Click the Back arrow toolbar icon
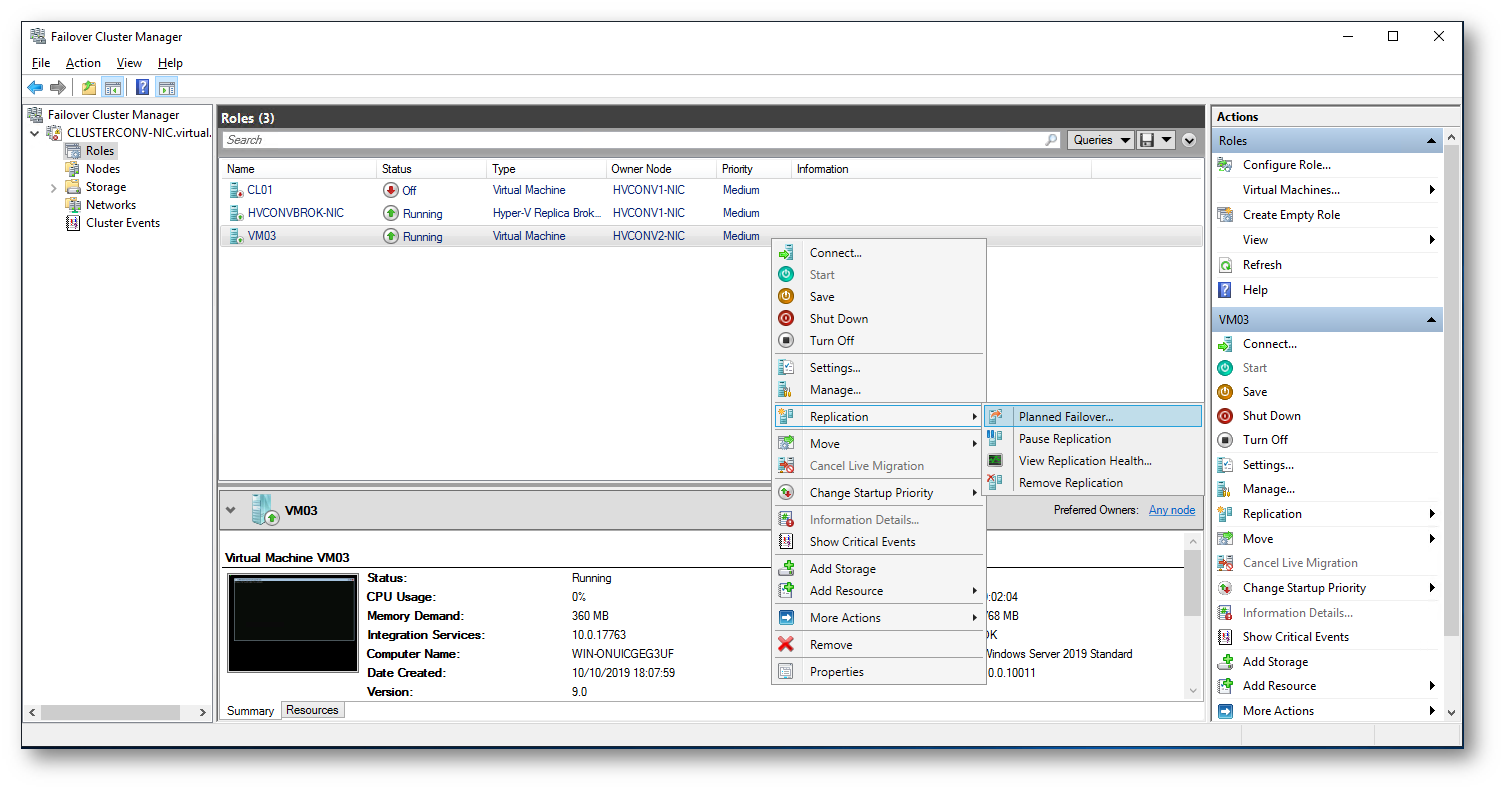 36,87
